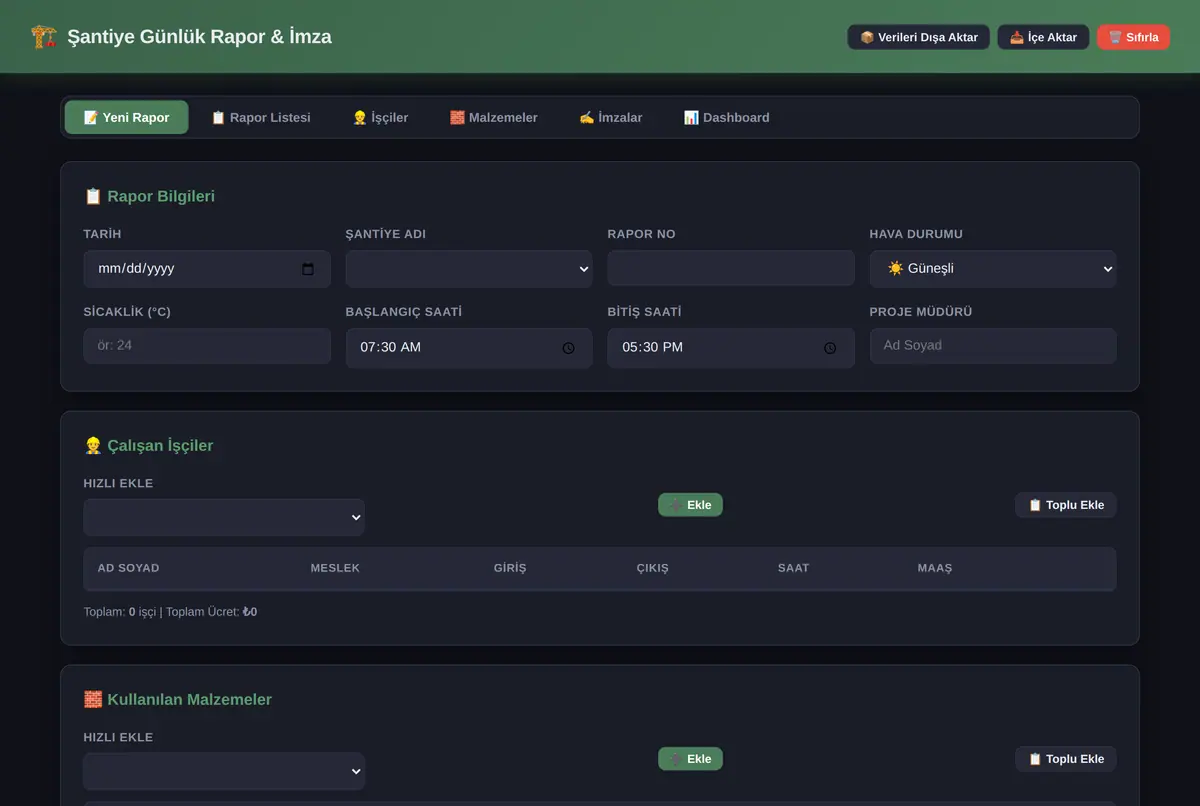Click the İçe Aktar button
This screenshot has width=1200, height=806.
pos(1043,37)
